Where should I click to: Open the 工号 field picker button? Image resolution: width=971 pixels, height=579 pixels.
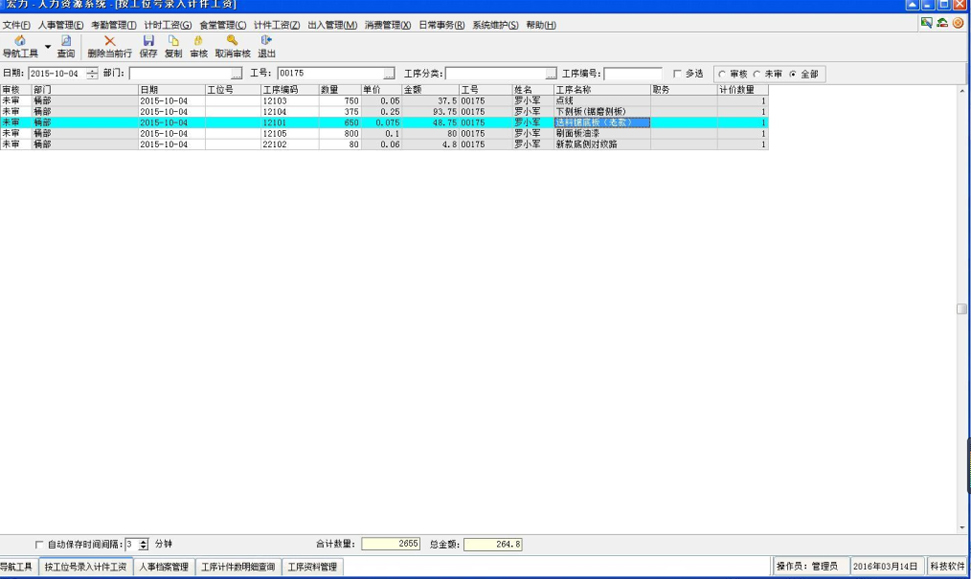coord(389,74)
